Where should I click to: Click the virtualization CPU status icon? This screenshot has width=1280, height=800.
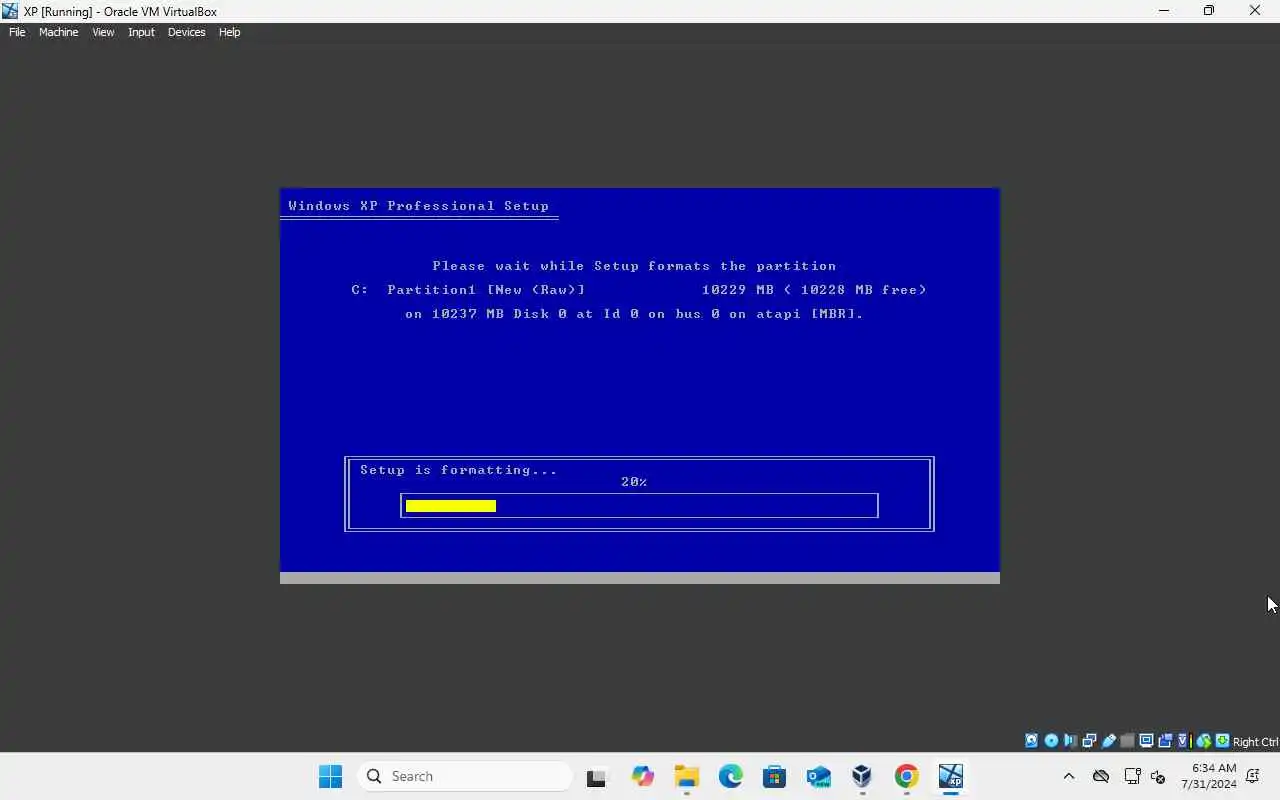click(1184, 741)
